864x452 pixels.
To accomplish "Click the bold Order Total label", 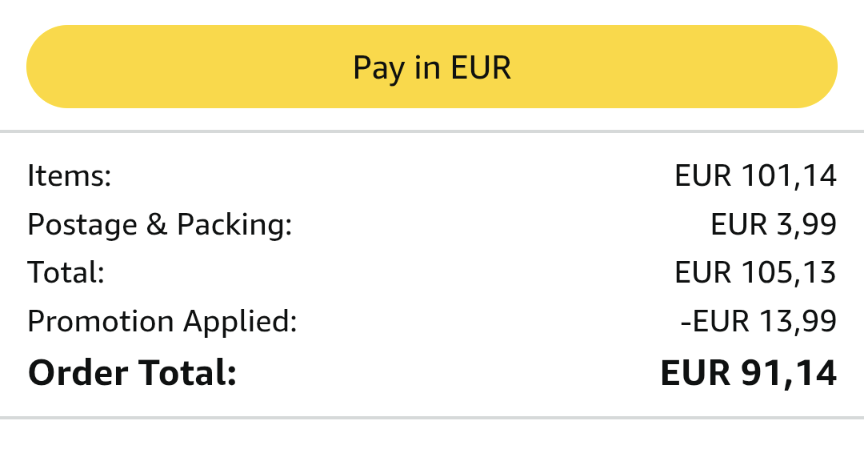I will point(132,373).
